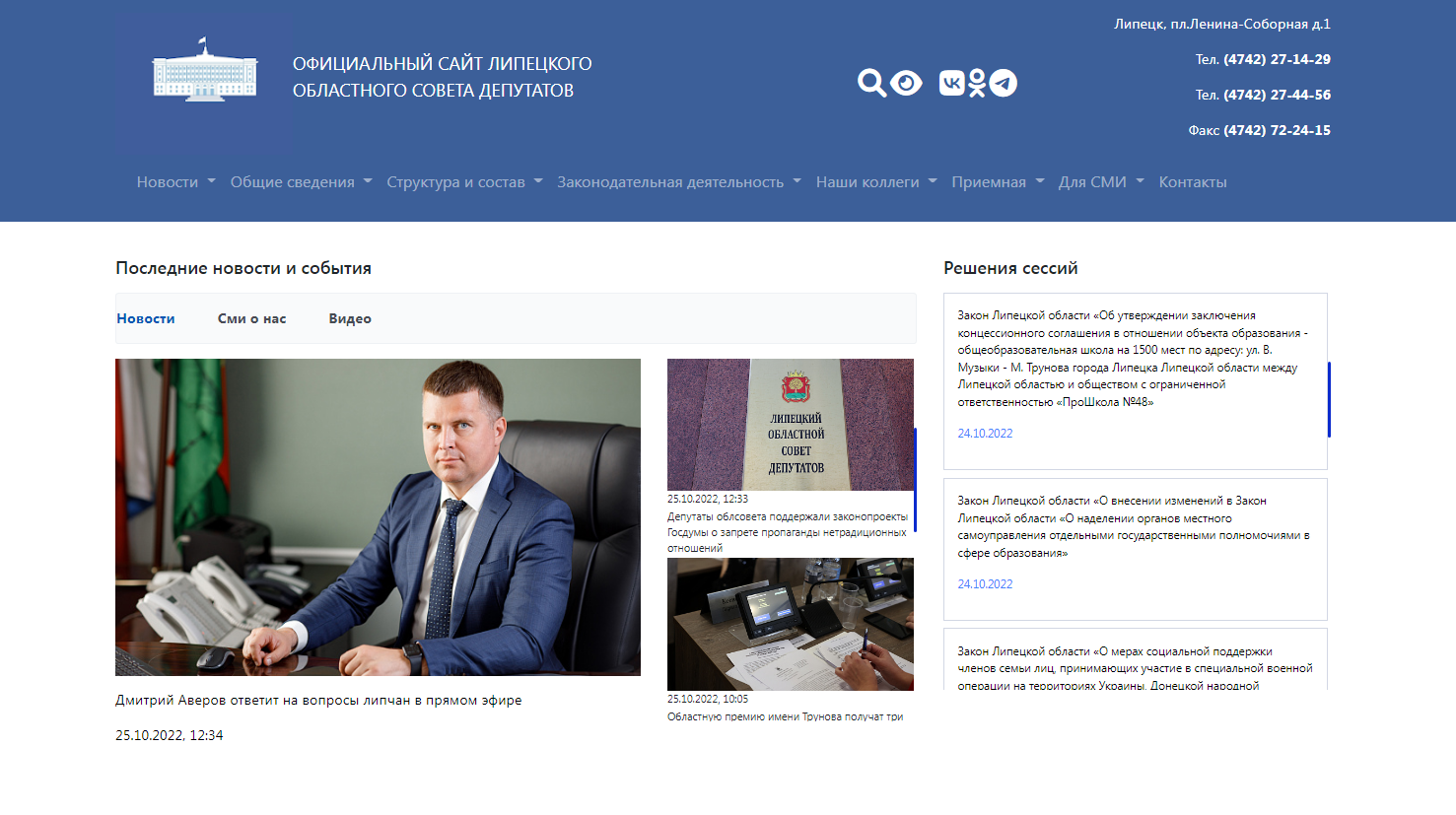Switch to the Видео tab
The width and height of the screenshot is (1456, 815).
click(350, 318)
